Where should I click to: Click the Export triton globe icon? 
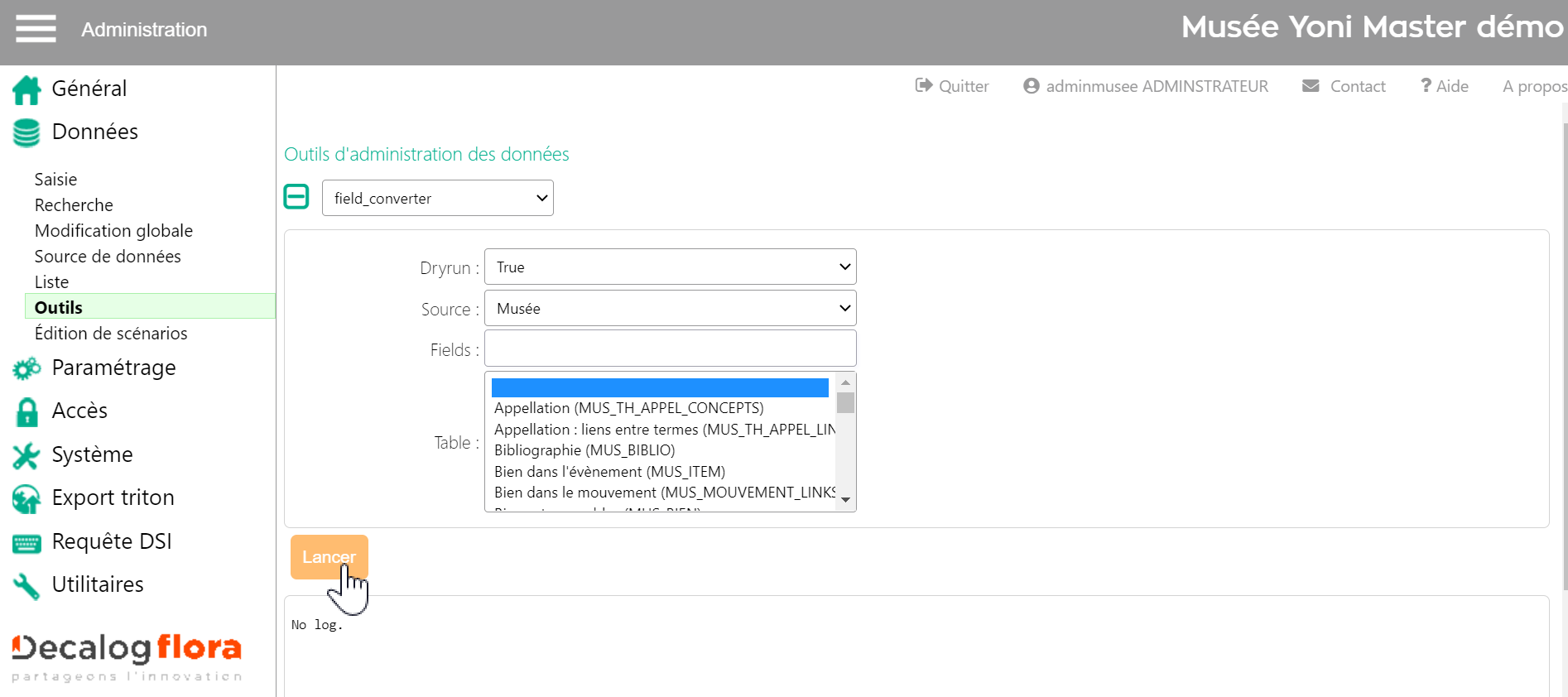(x=26, y=498)
